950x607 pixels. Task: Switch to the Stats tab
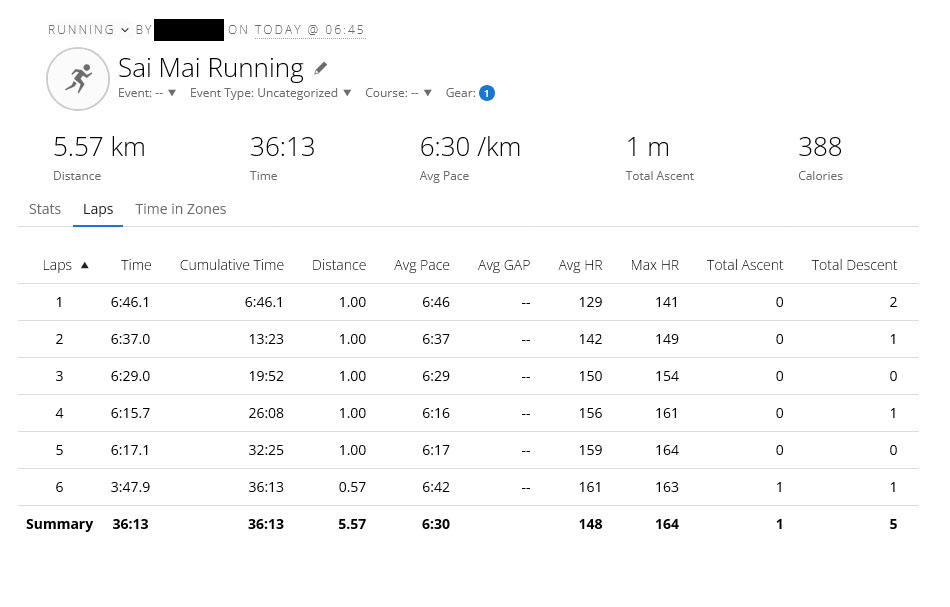(45, 209)
